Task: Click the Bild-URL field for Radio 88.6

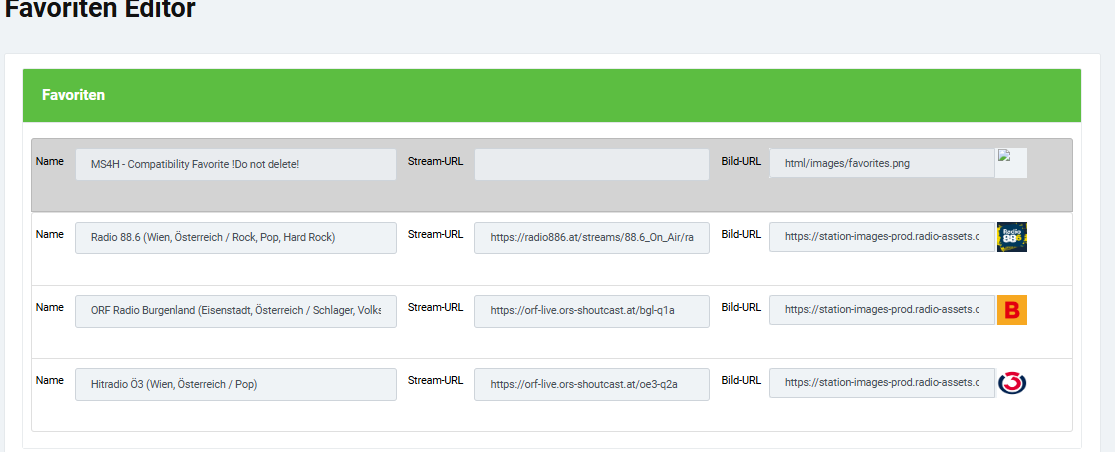Action: pos(882,237)
